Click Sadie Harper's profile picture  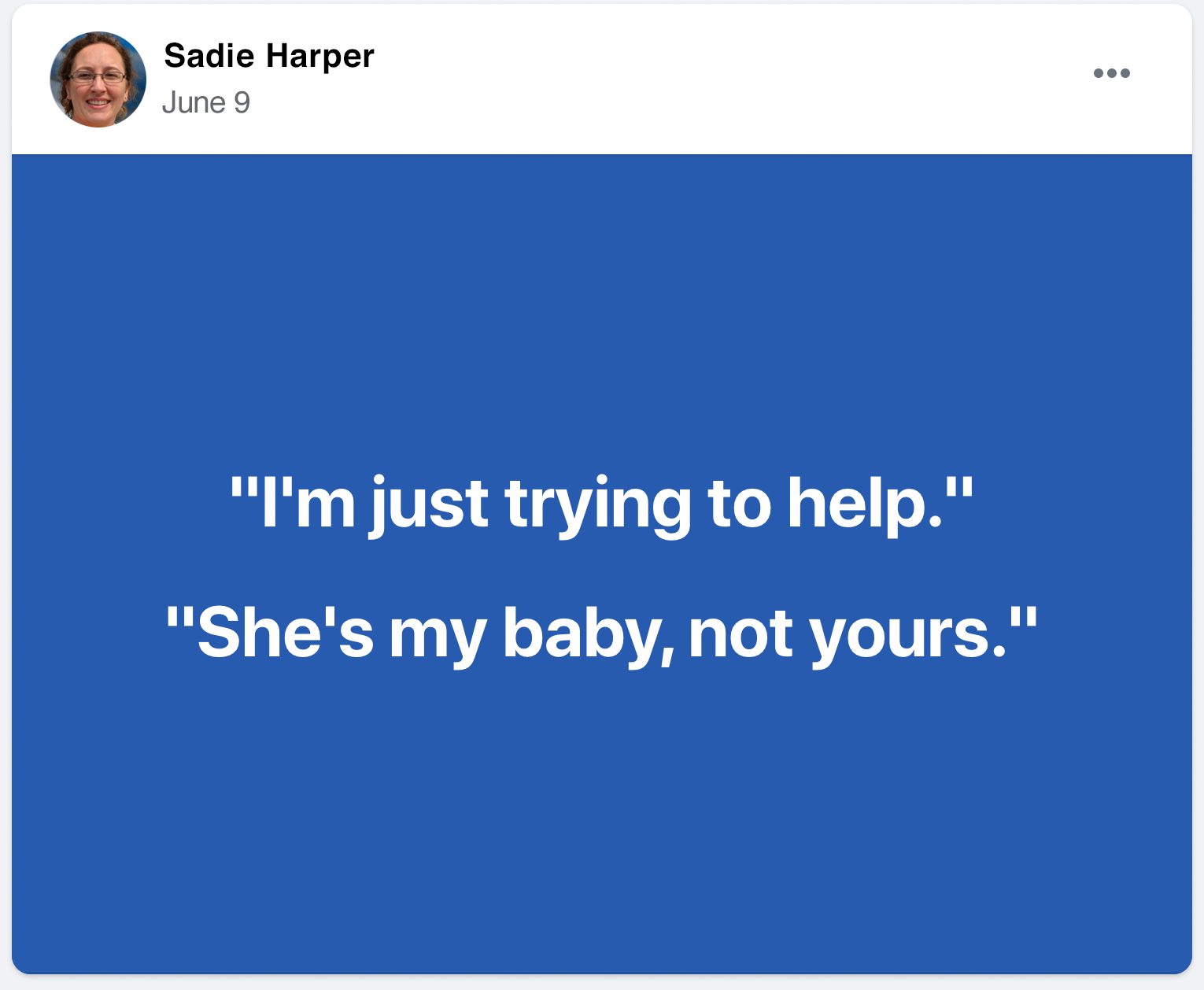click(x=98, y=79)
